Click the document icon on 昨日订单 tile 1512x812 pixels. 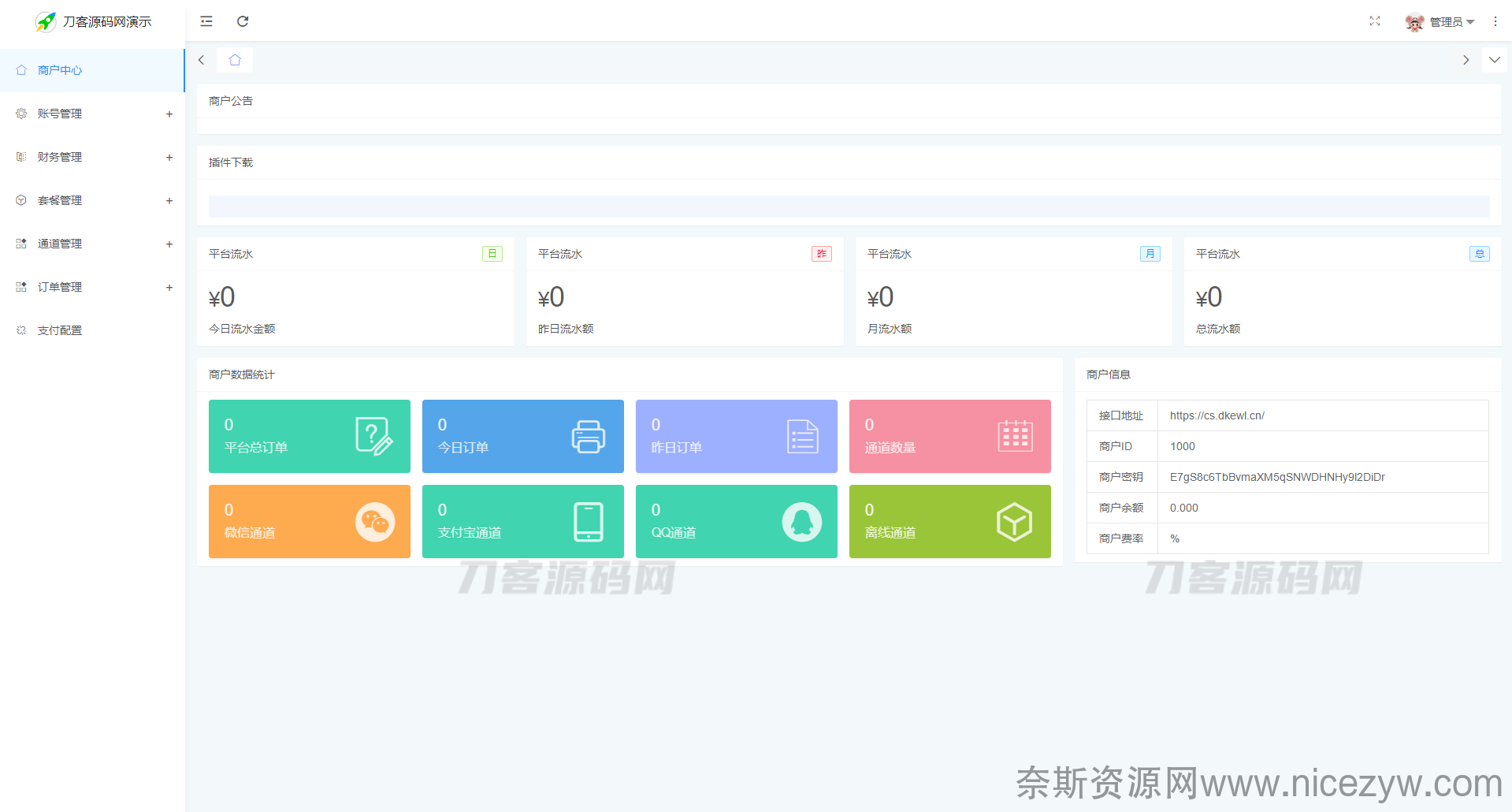[x=803, y=437]
